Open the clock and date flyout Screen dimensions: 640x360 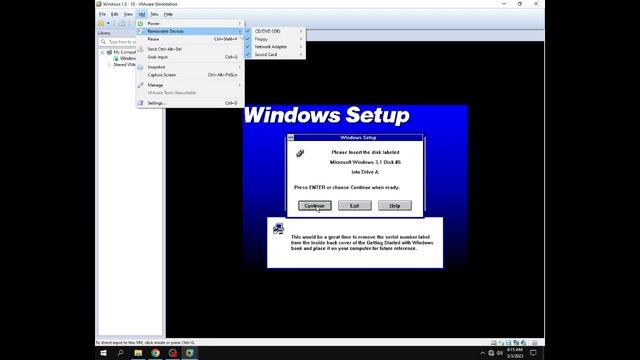(515, 353)
